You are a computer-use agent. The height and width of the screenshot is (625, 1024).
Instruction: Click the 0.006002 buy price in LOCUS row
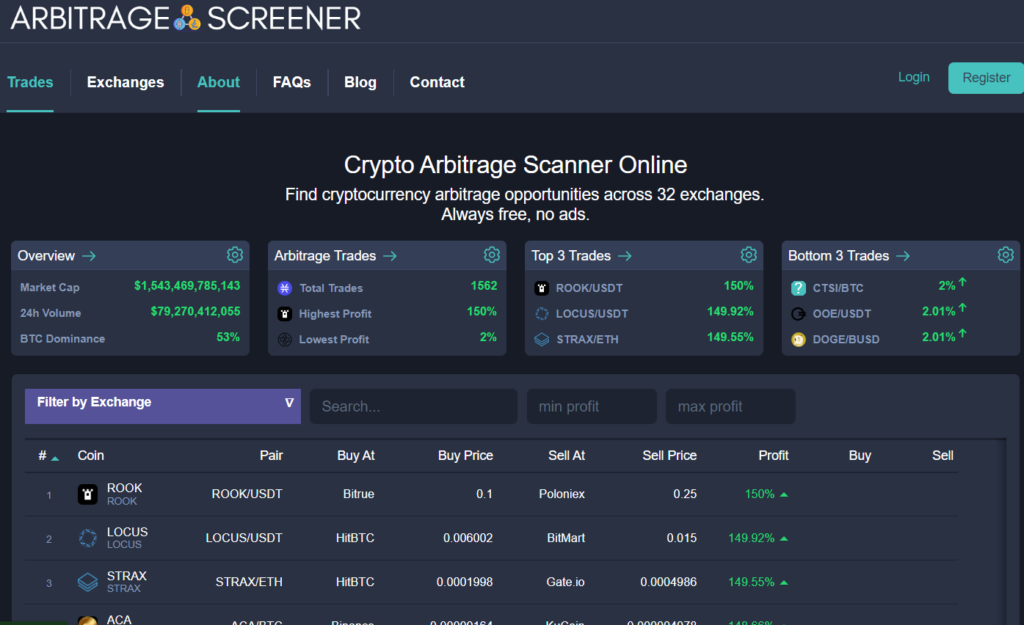468,538
